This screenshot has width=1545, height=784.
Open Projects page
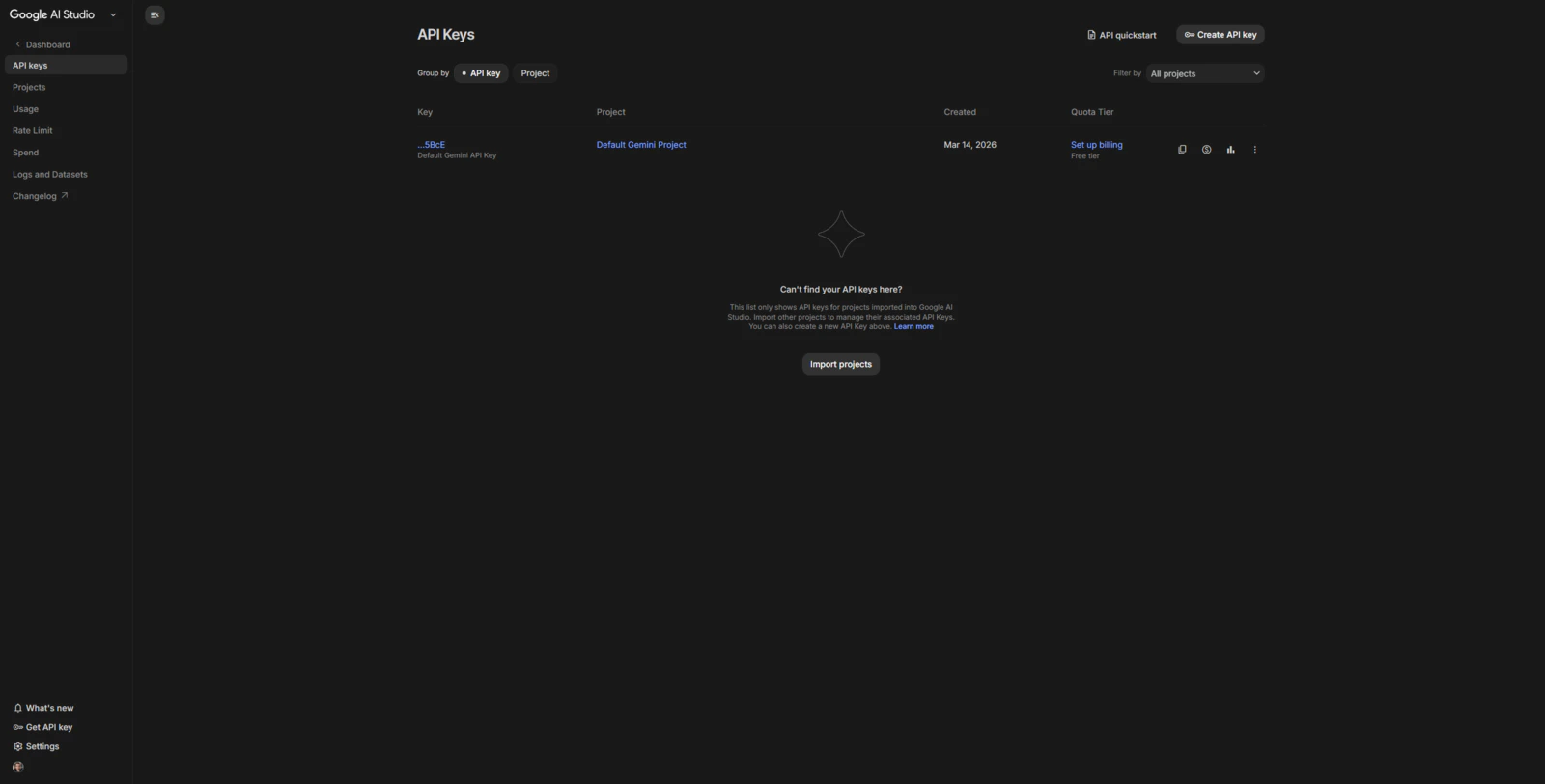click(29, 87)
